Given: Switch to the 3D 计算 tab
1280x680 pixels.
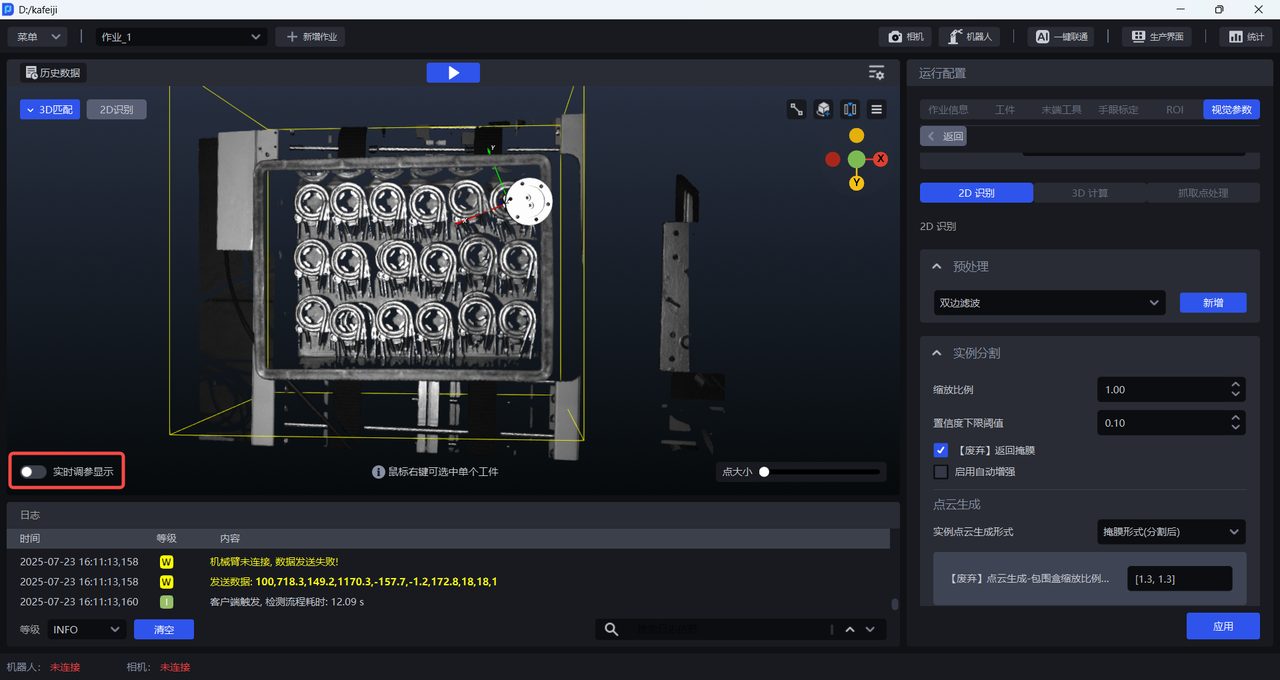Looking at the screenshot, I should (1089, 193).
